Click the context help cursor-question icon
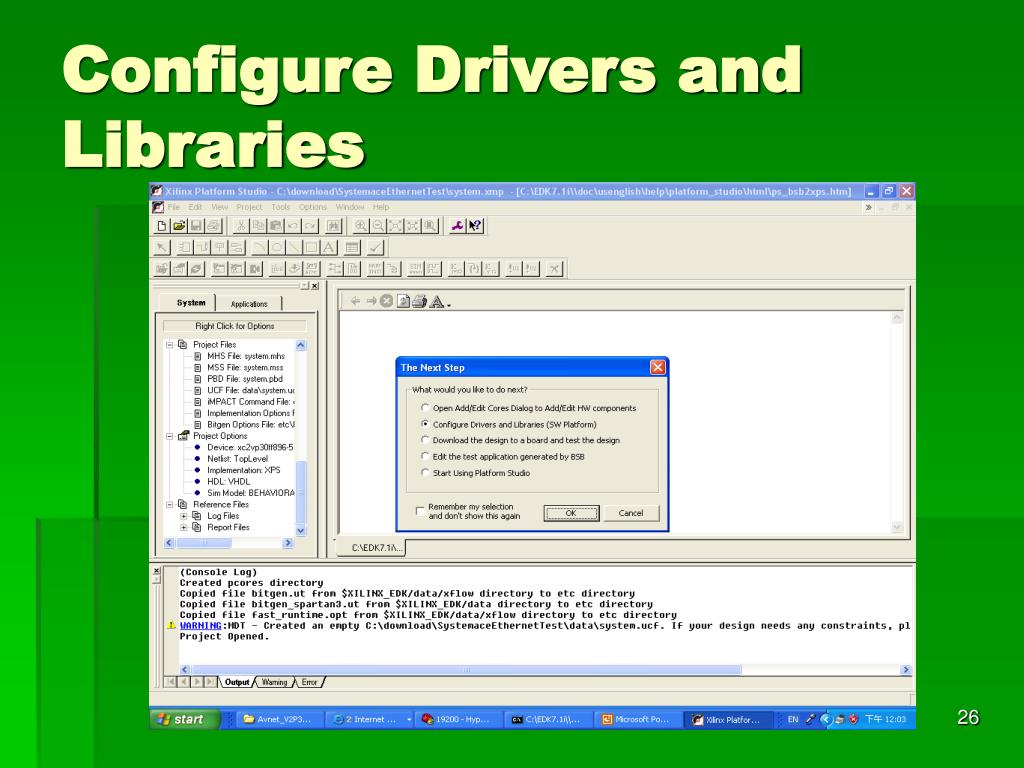1024x768 pixels. coord(475,226)
